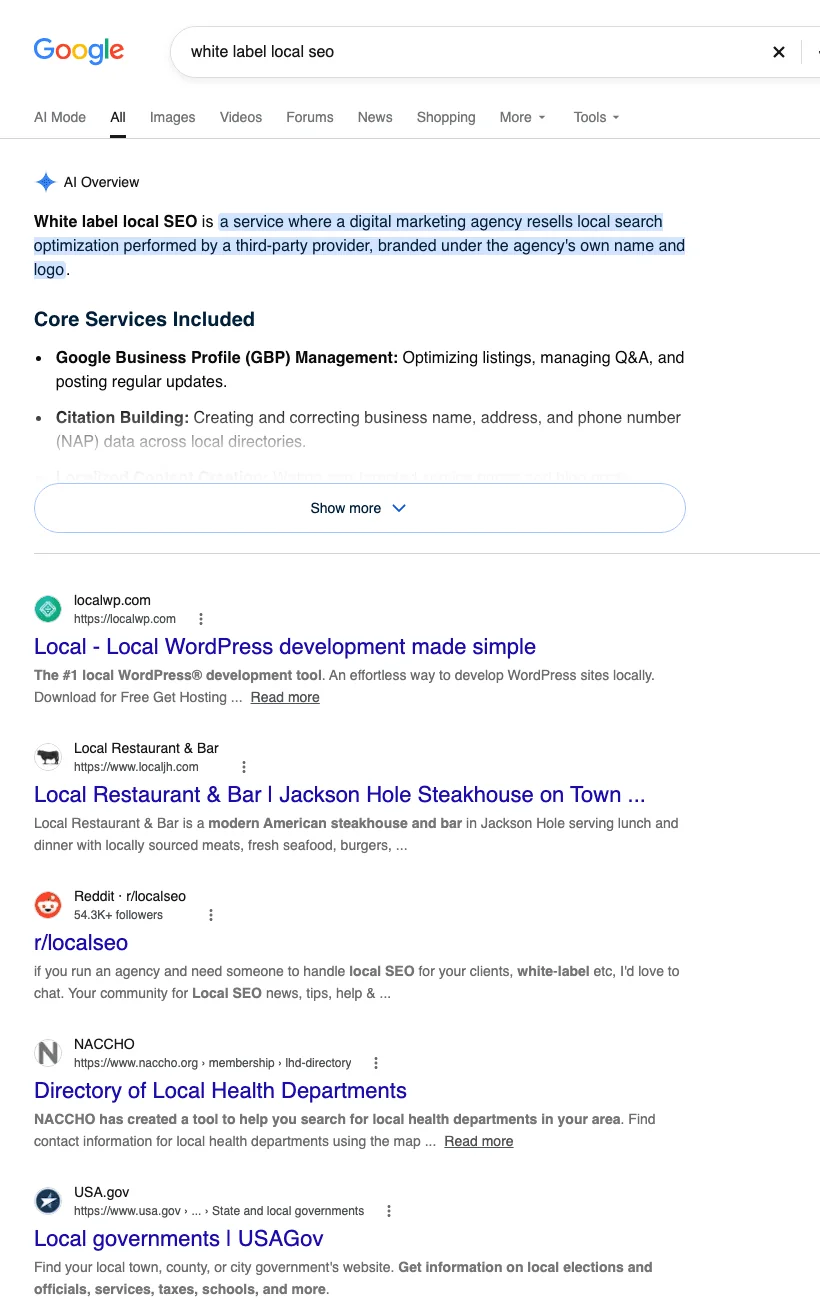Click the NACCHO favicon icon

(48, 1053)
